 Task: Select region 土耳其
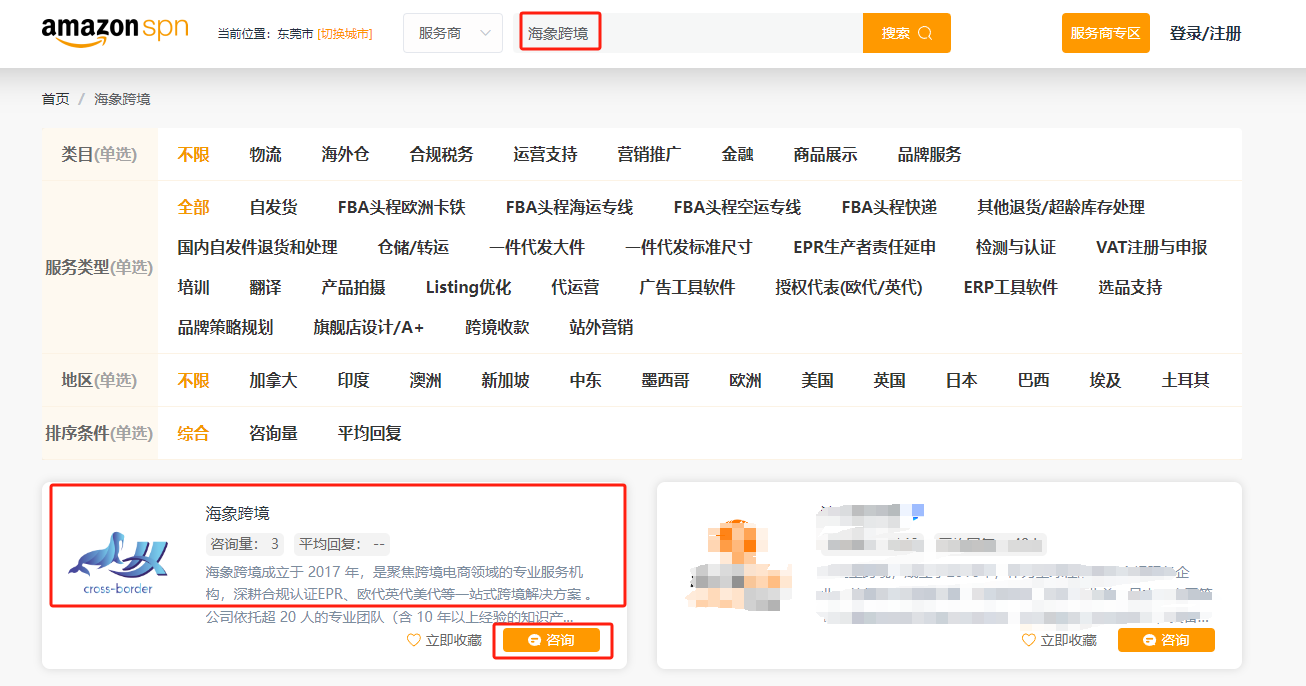(x=1186, y=380)
